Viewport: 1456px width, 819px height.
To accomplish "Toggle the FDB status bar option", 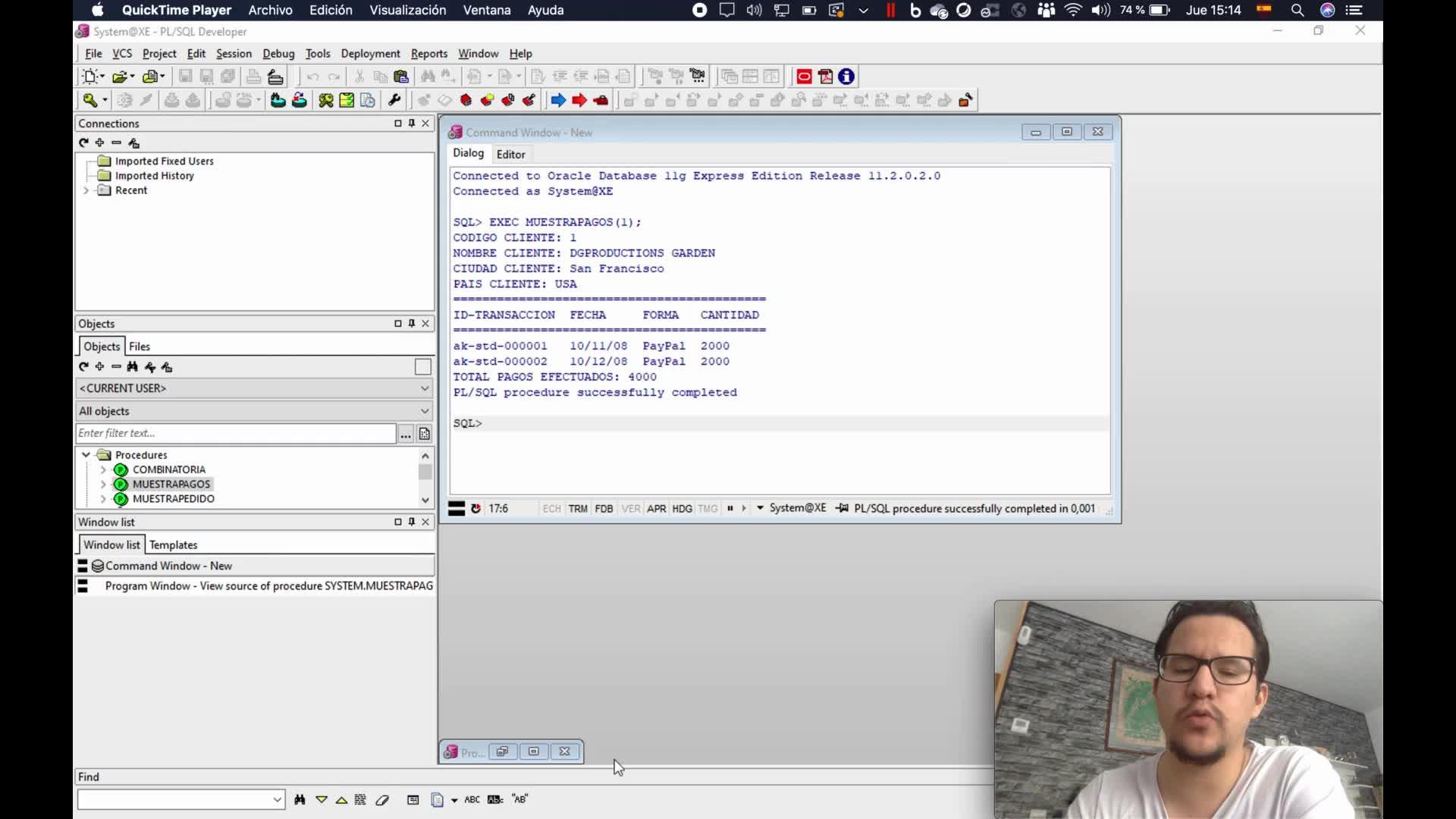I will click(604, 509).
